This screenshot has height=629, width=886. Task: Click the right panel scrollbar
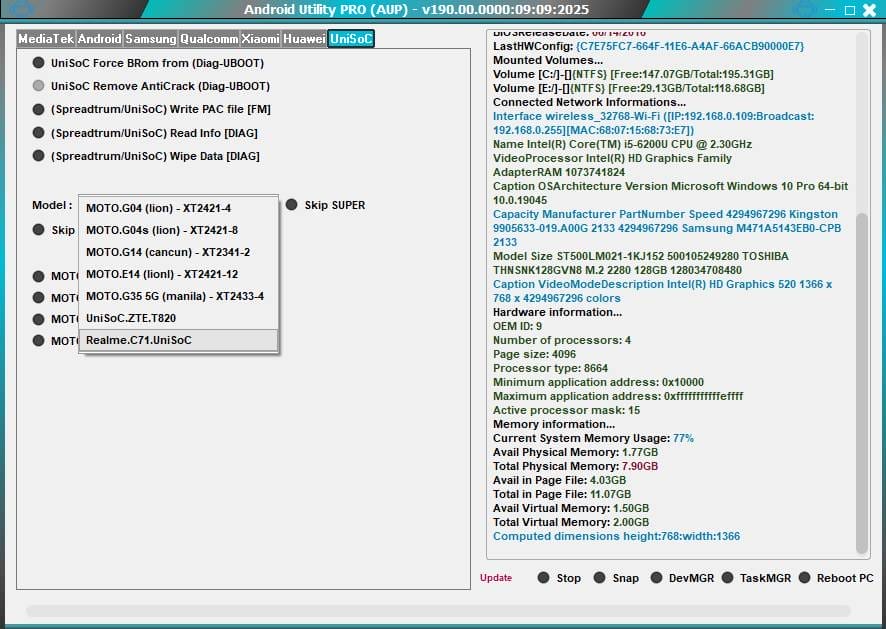(x=864, y=300)
